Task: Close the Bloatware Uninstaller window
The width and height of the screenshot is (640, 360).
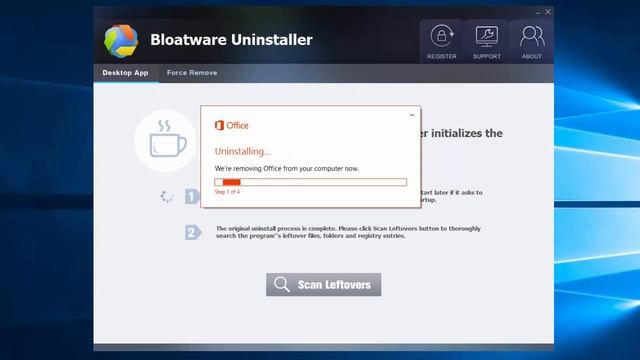Action: coord(548,12)
